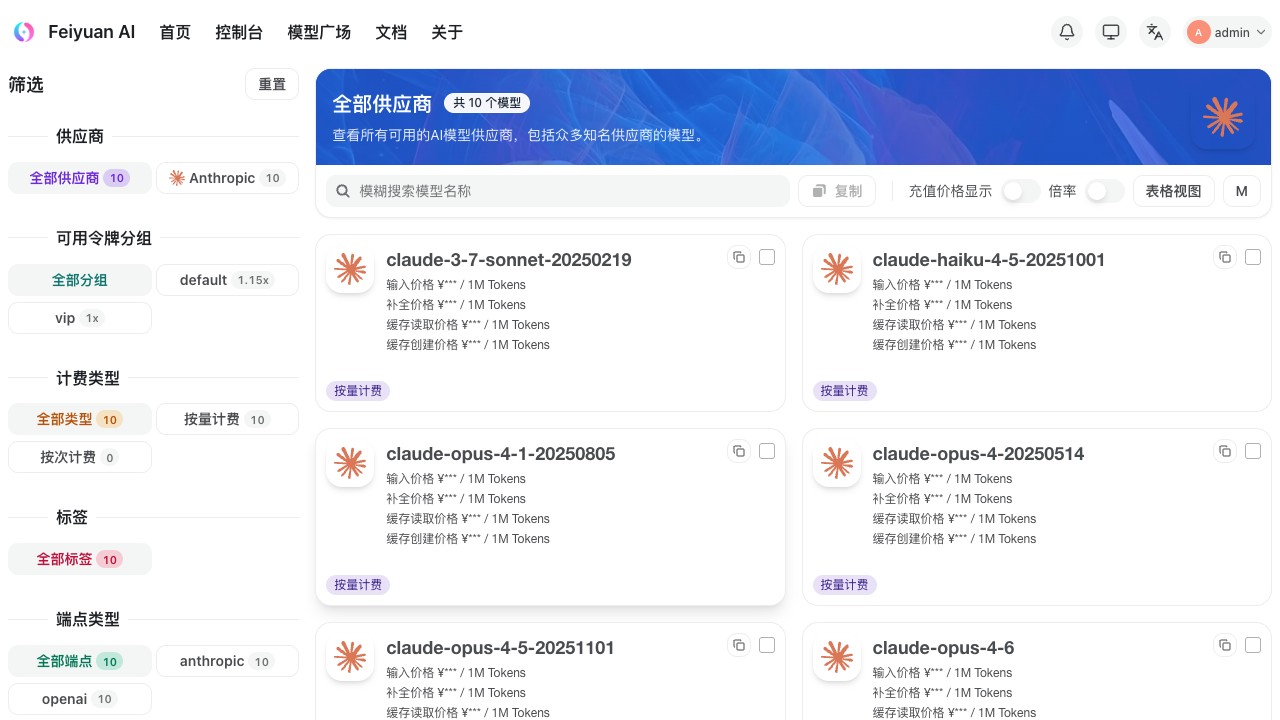
Task: Copy claude-opus-4-6 model name
Action: tap(1225, 645)
